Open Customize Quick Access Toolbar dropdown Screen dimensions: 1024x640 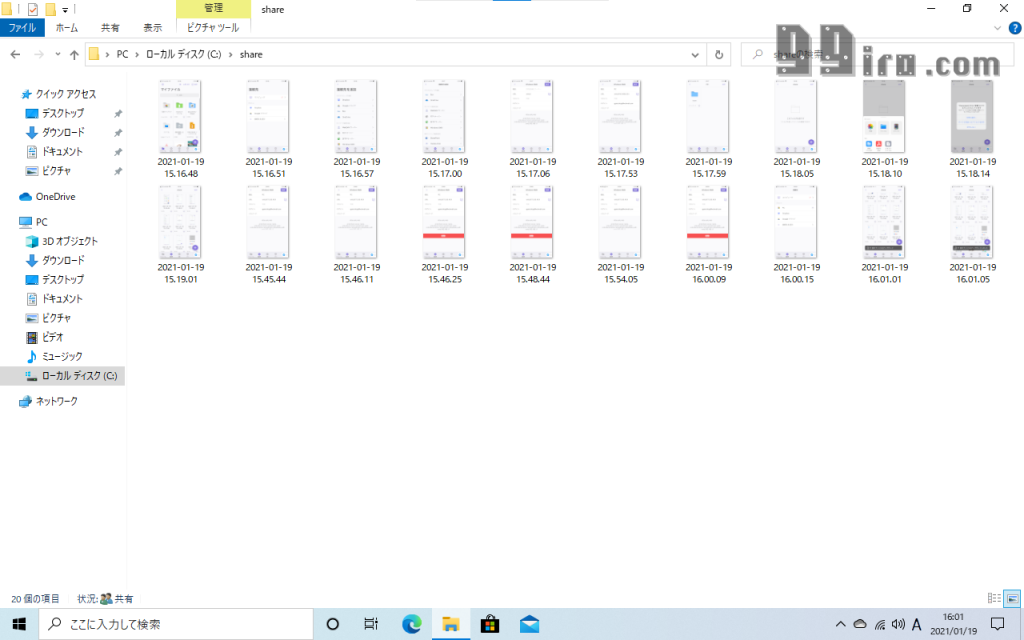point(66,9)
